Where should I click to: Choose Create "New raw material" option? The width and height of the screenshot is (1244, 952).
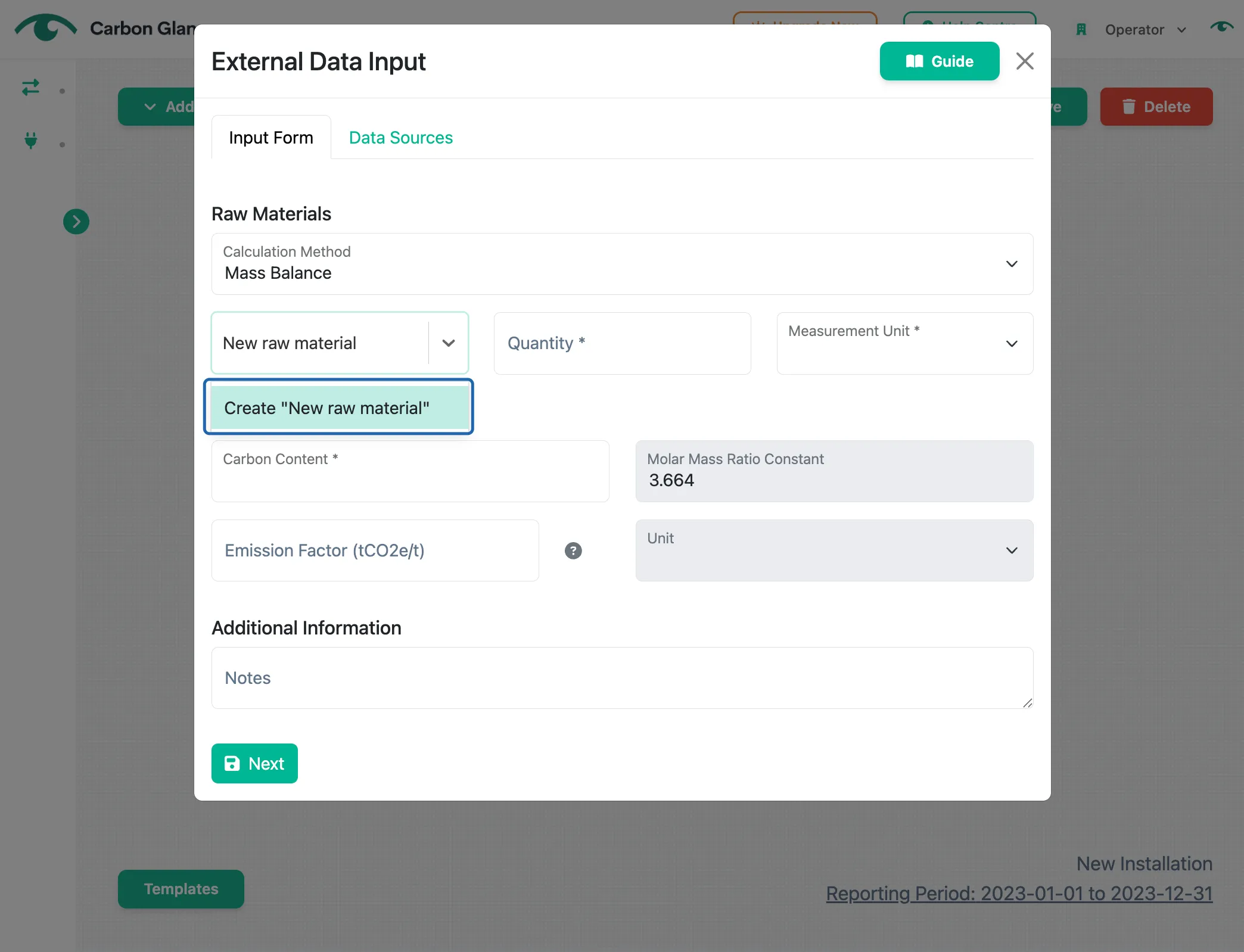point(340,408)
